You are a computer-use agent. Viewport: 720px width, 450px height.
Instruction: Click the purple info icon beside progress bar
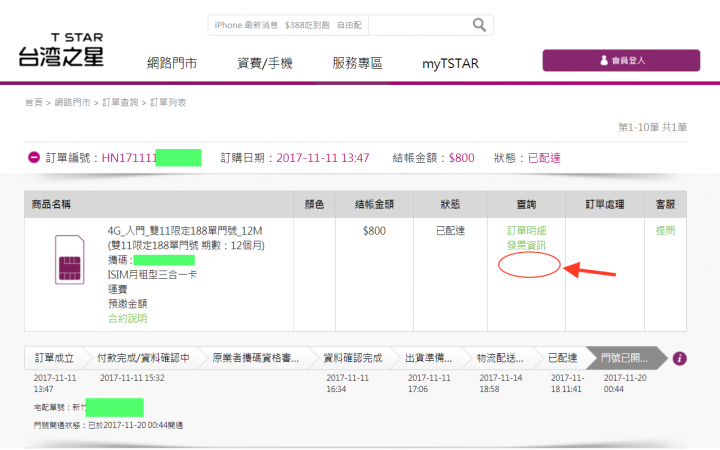[x=680, y=358]
